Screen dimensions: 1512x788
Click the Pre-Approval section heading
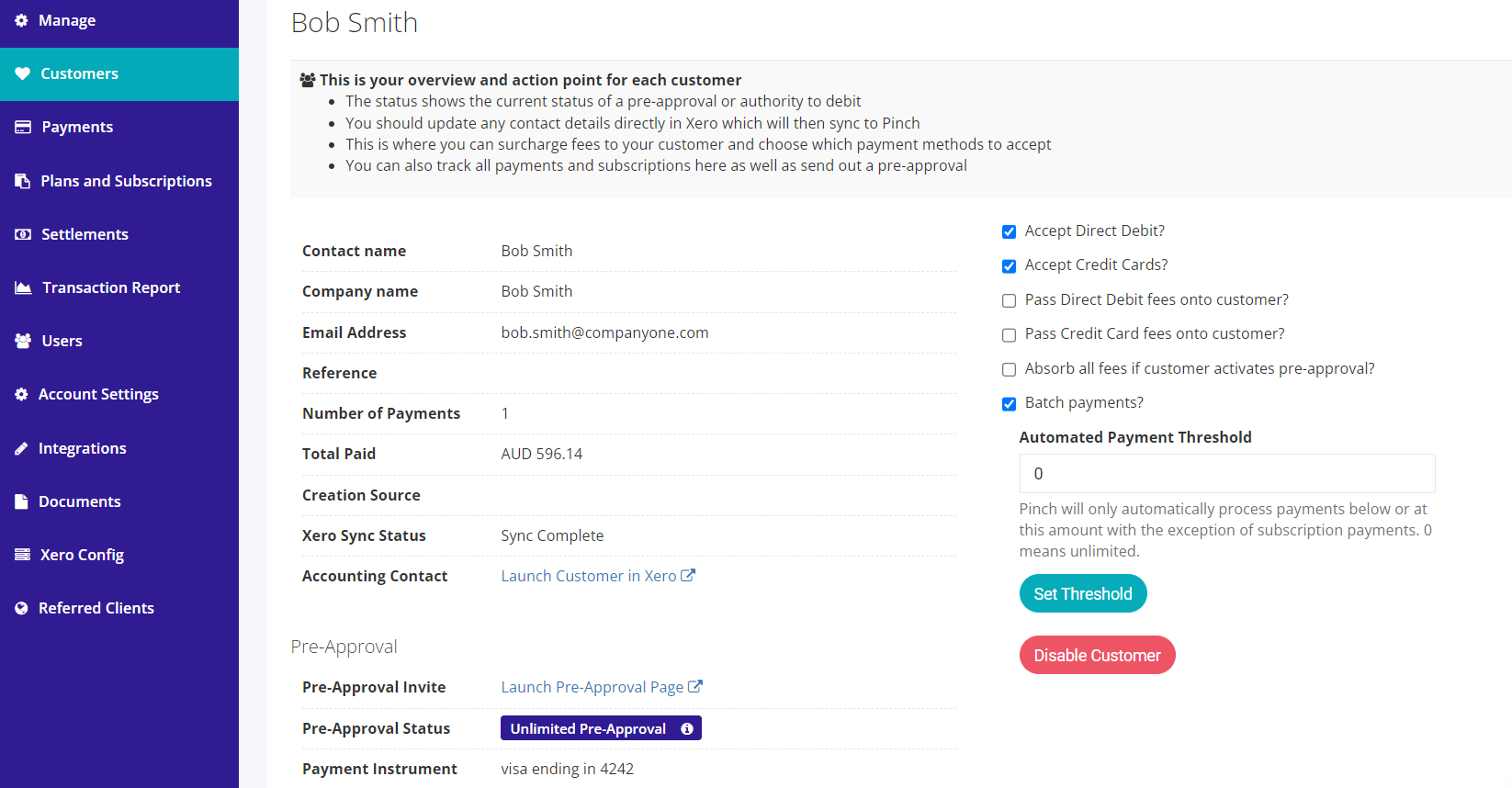344,647
